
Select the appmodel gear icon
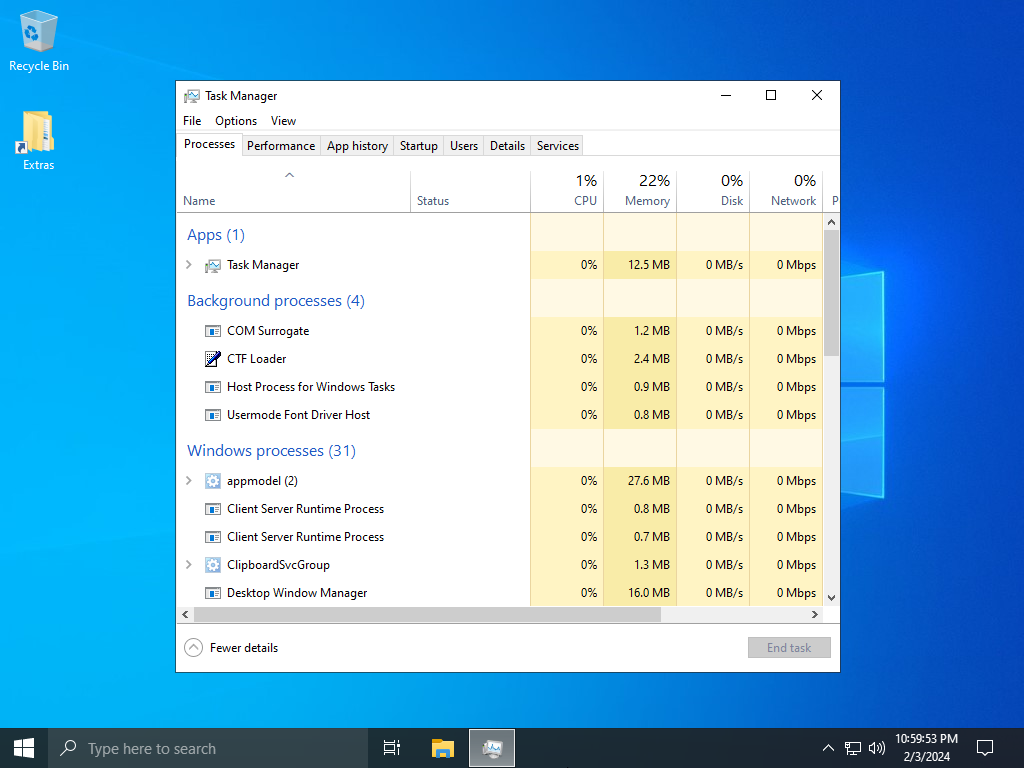click(x=212, y=481)
